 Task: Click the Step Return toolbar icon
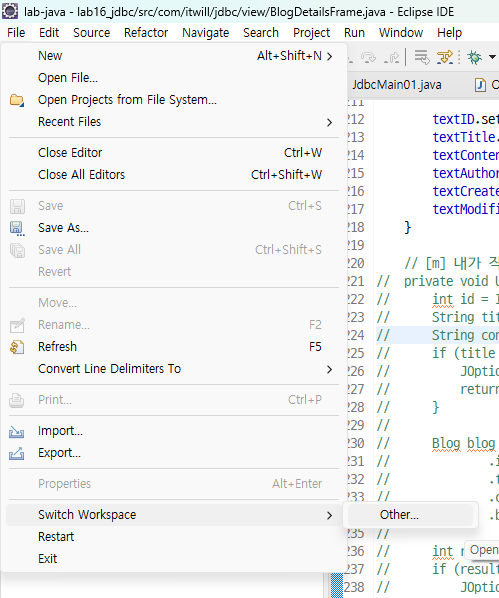click(391, 57)
